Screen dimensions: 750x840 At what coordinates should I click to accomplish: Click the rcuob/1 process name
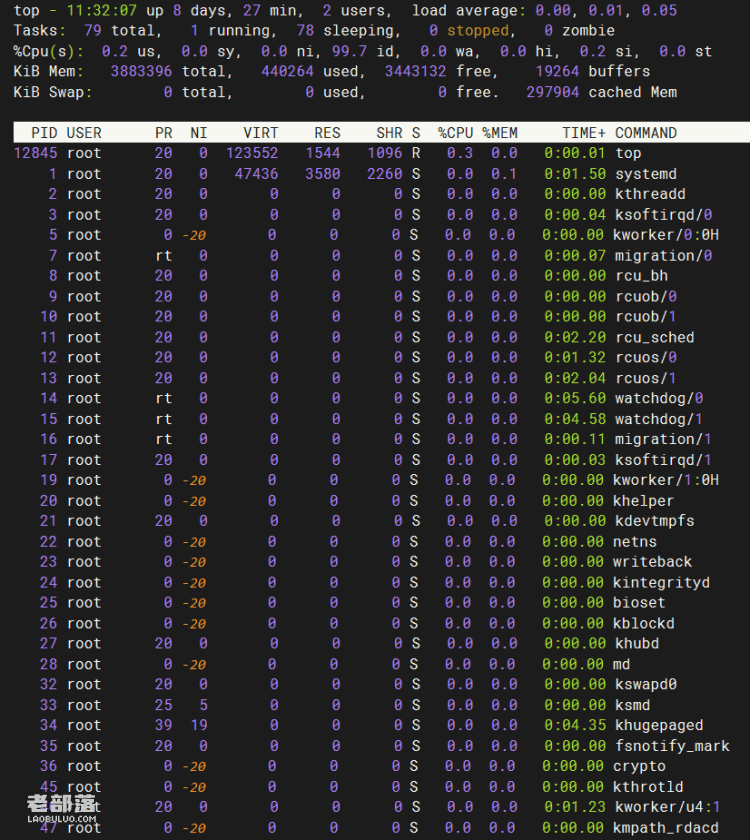coord(646,317)
